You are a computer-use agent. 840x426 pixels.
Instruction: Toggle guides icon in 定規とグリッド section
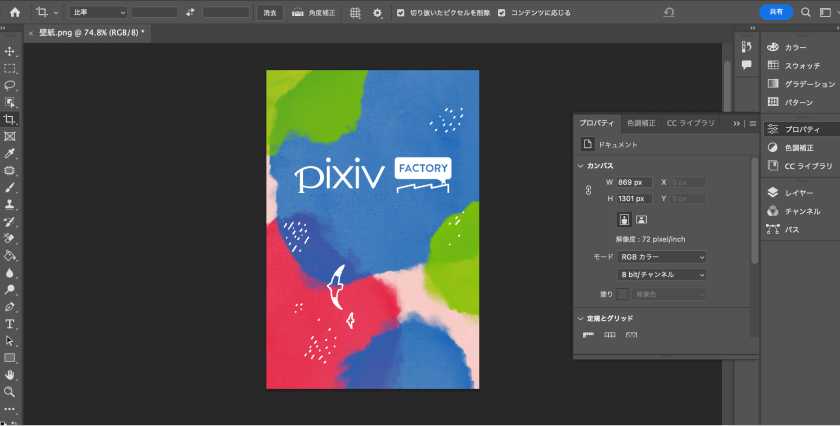[x=632, y=335]
